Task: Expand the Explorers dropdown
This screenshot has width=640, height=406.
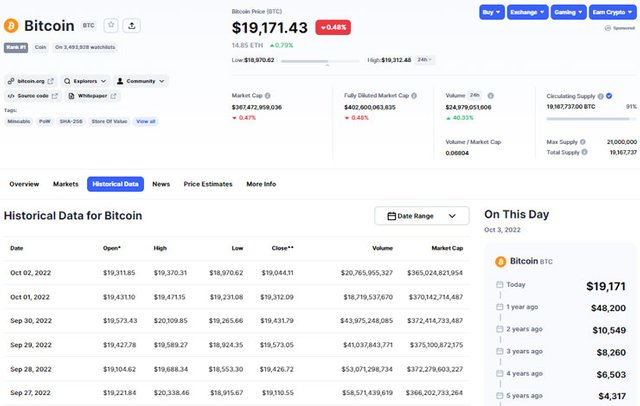Action: 85,81
